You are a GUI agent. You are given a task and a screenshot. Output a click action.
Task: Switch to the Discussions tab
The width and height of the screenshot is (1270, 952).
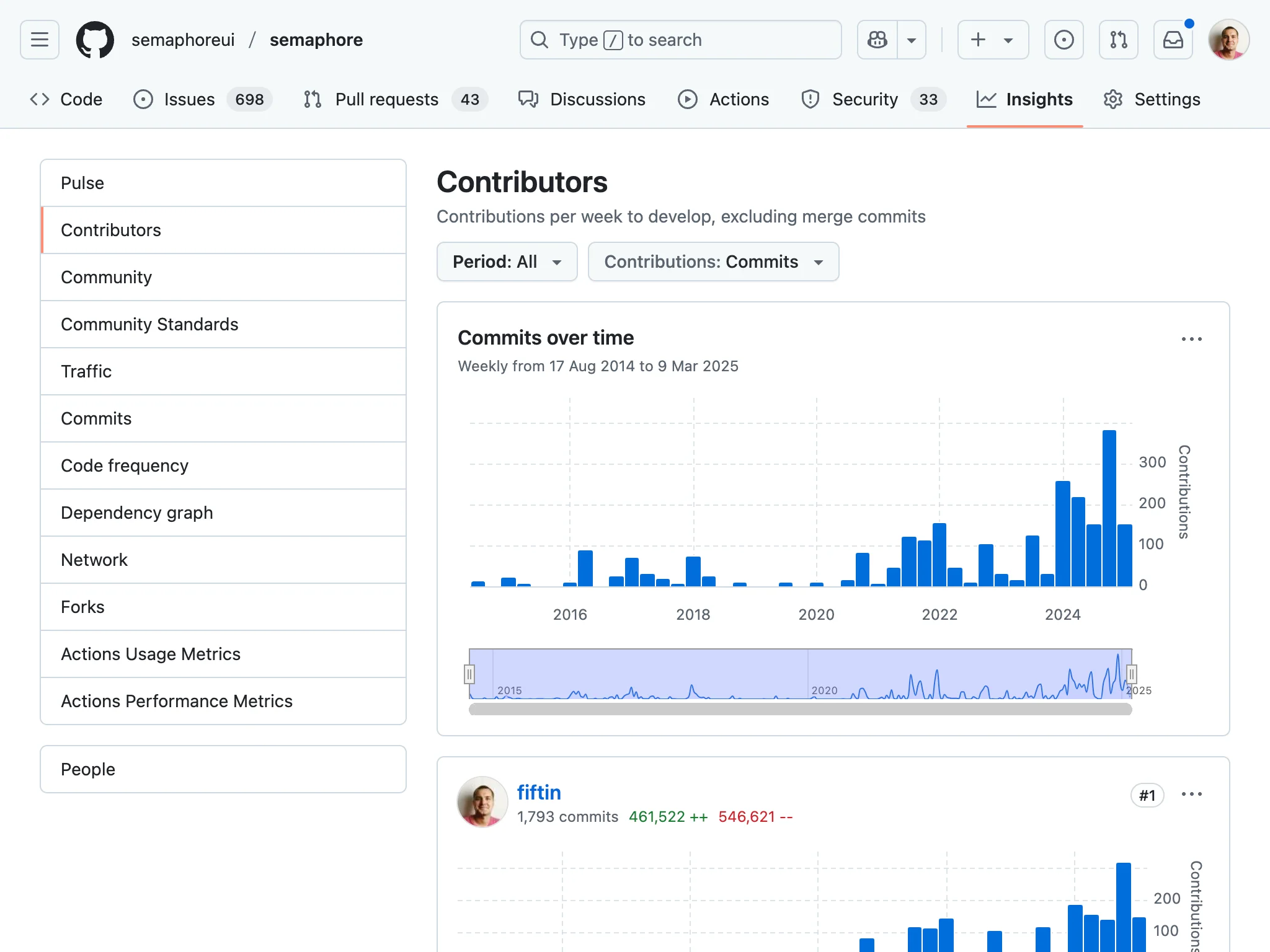[x=582, y=99]
